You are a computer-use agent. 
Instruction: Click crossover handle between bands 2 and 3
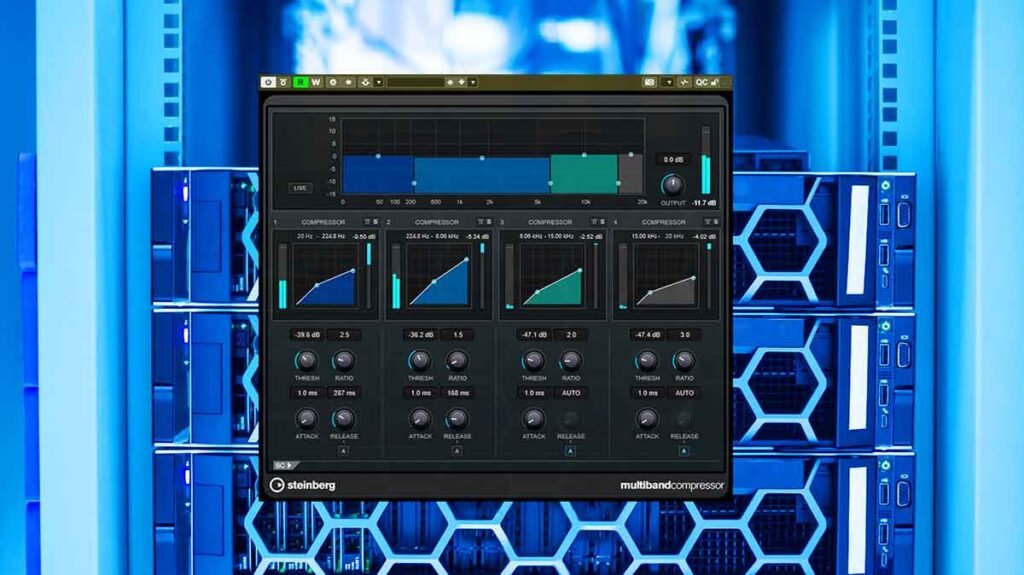click(x=551, y=184)
